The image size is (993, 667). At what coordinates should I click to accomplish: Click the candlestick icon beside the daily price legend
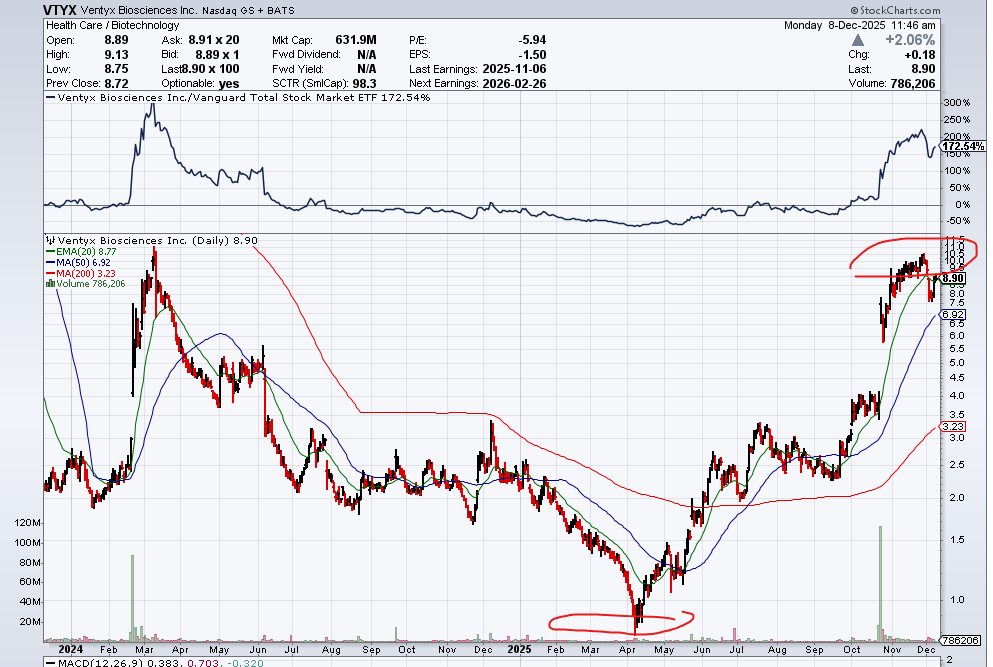coord(51,241)
